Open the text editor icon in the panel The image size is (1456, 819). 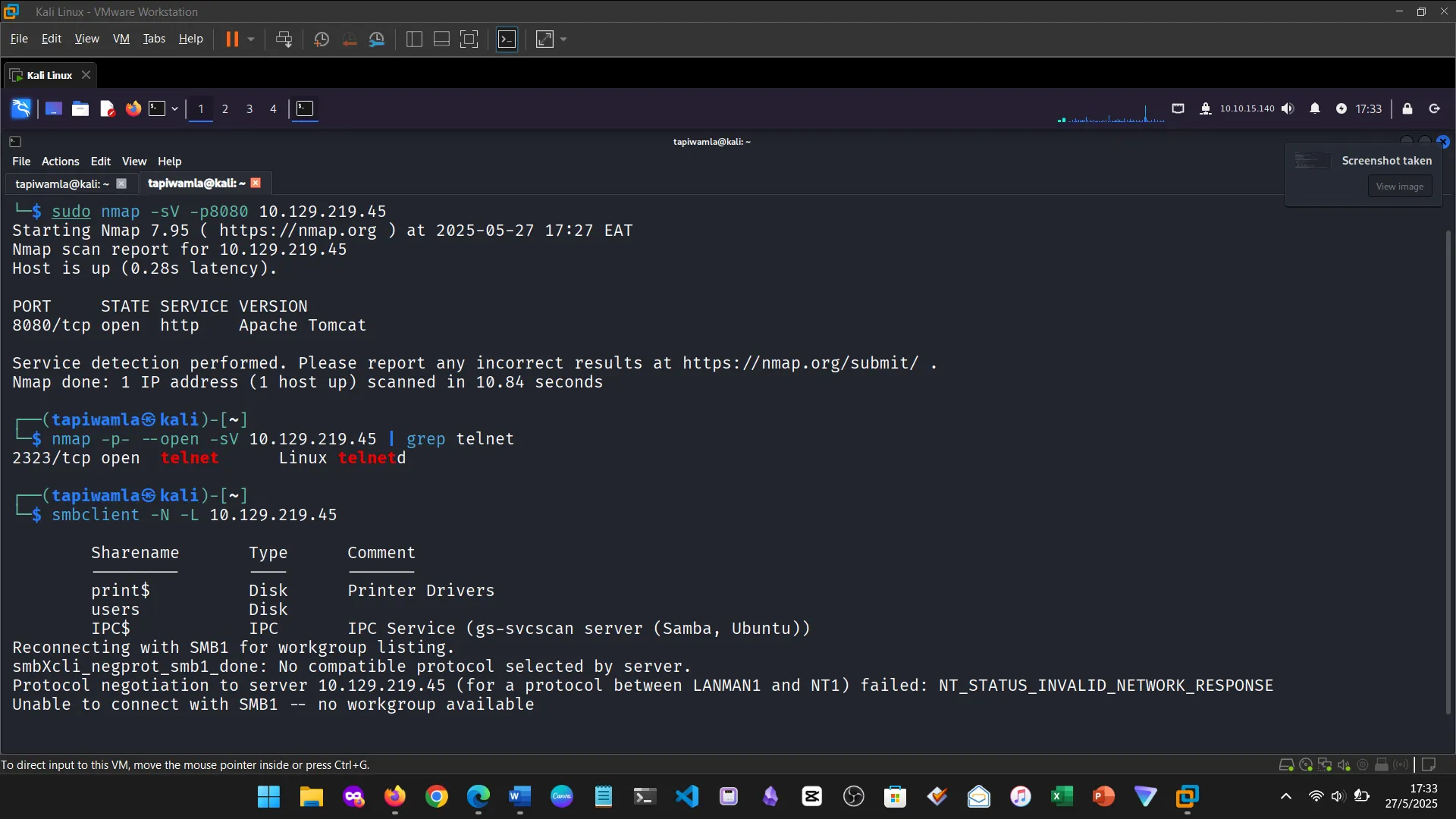(x=106, y=108)
